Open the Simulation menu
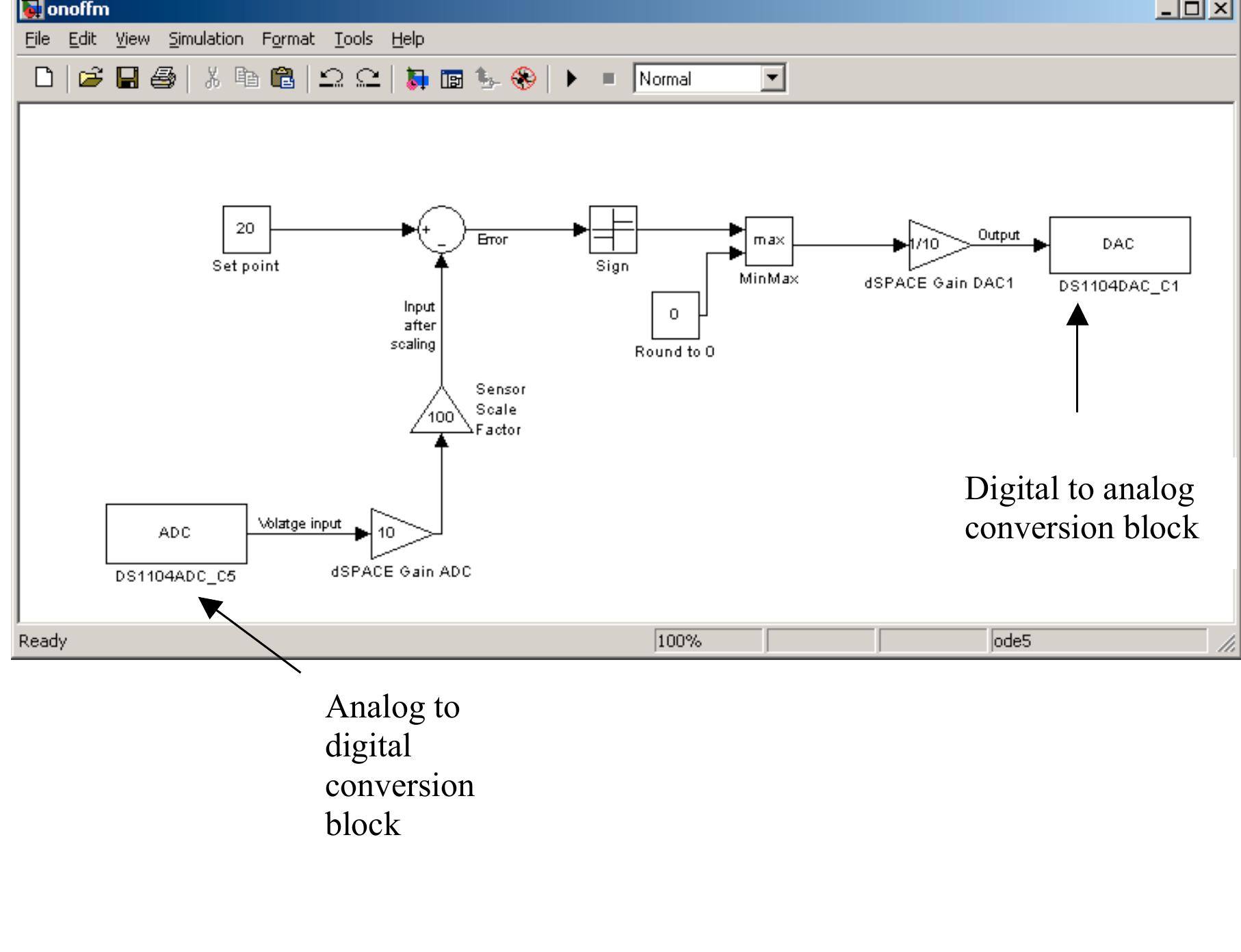The image size is (1241, 952). [x=205, y=39]
